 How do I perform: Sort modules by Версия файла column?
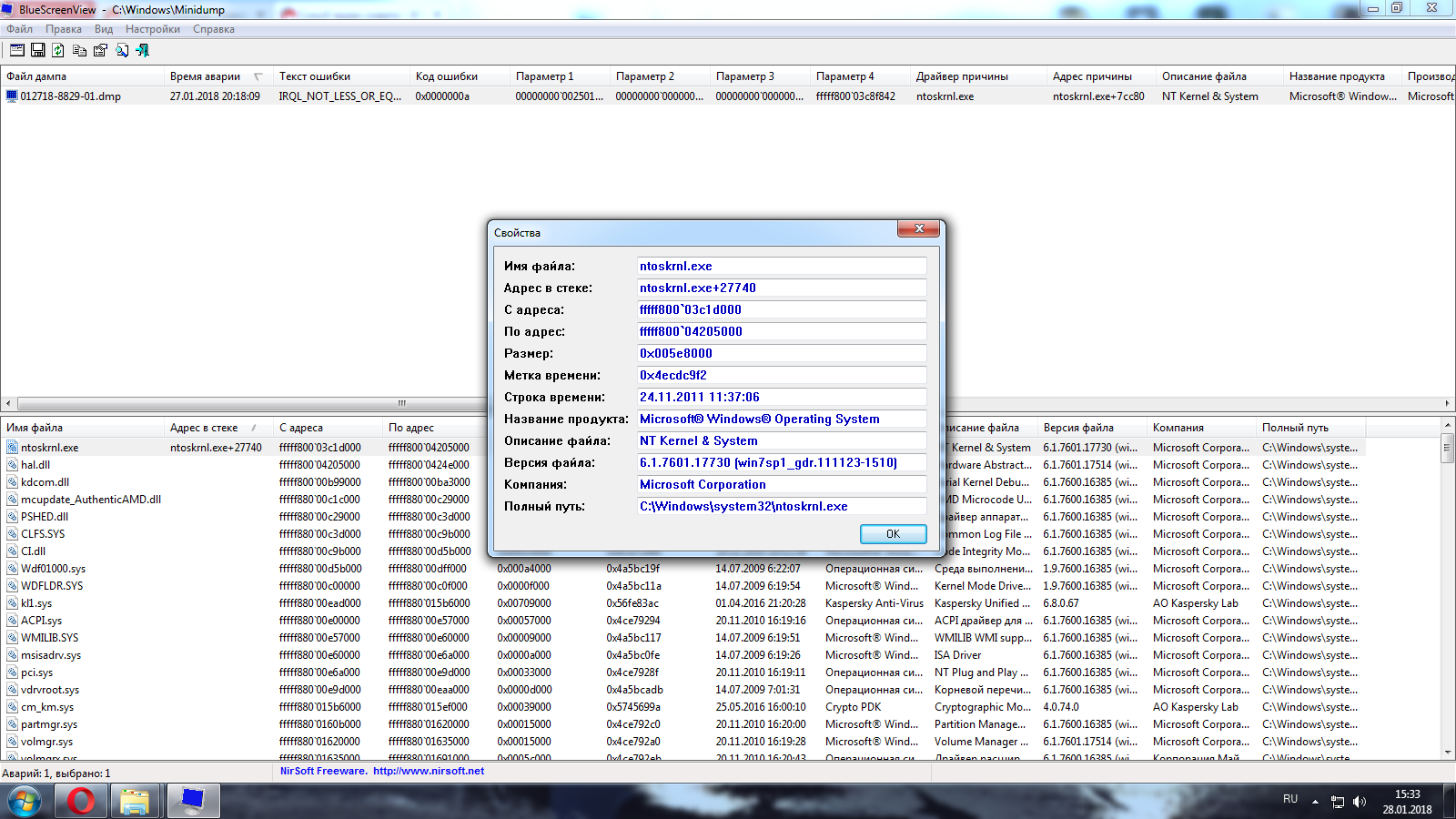coord(1092,428)
